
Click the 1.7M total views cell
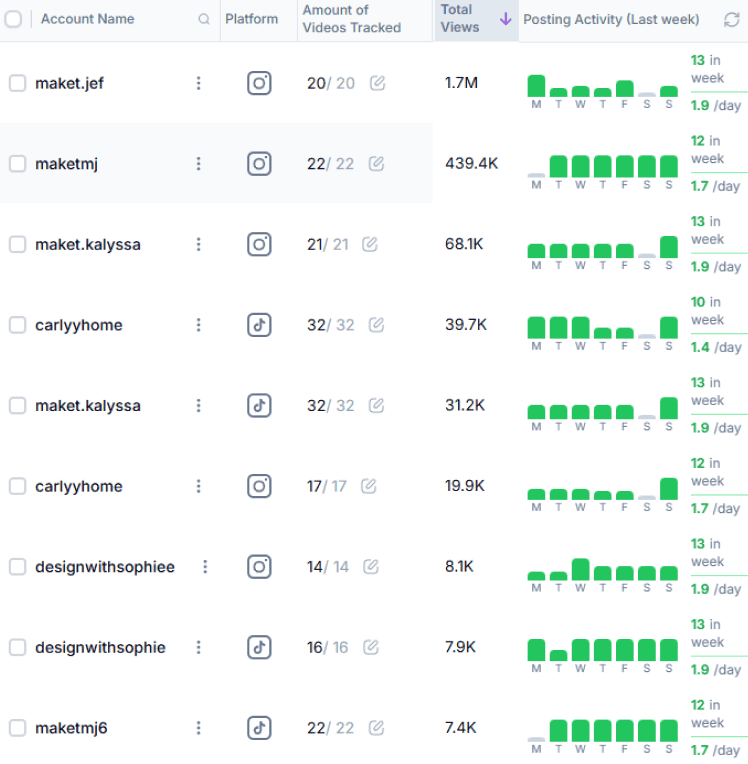pyautogui.click(x=461, y=83)
